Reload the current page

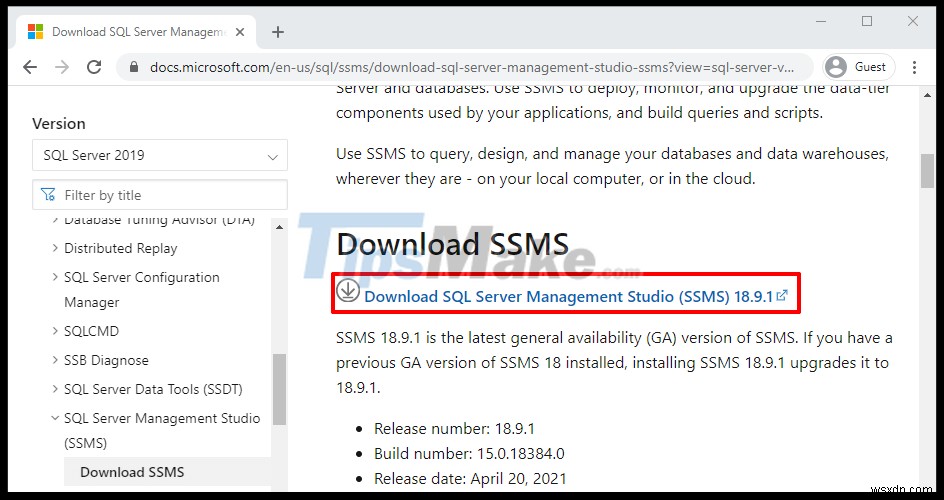click(x=94, y=67)
